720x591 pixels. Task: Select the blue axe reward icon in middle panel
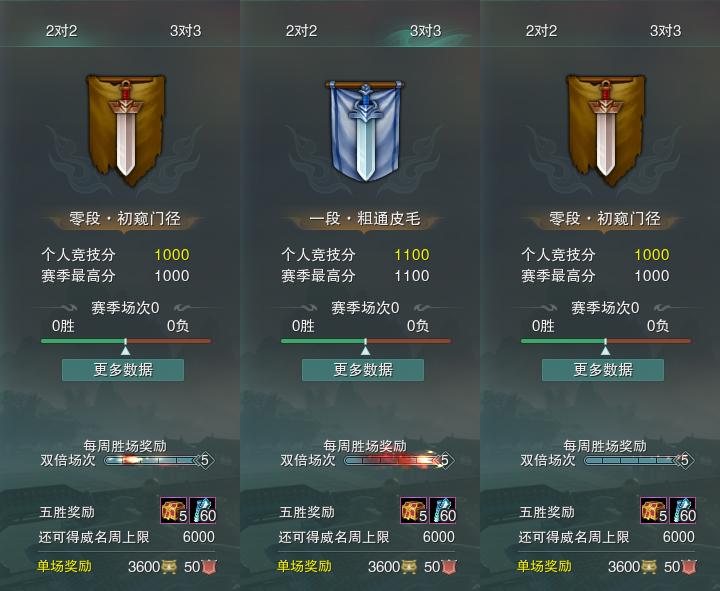click(443, 510)
